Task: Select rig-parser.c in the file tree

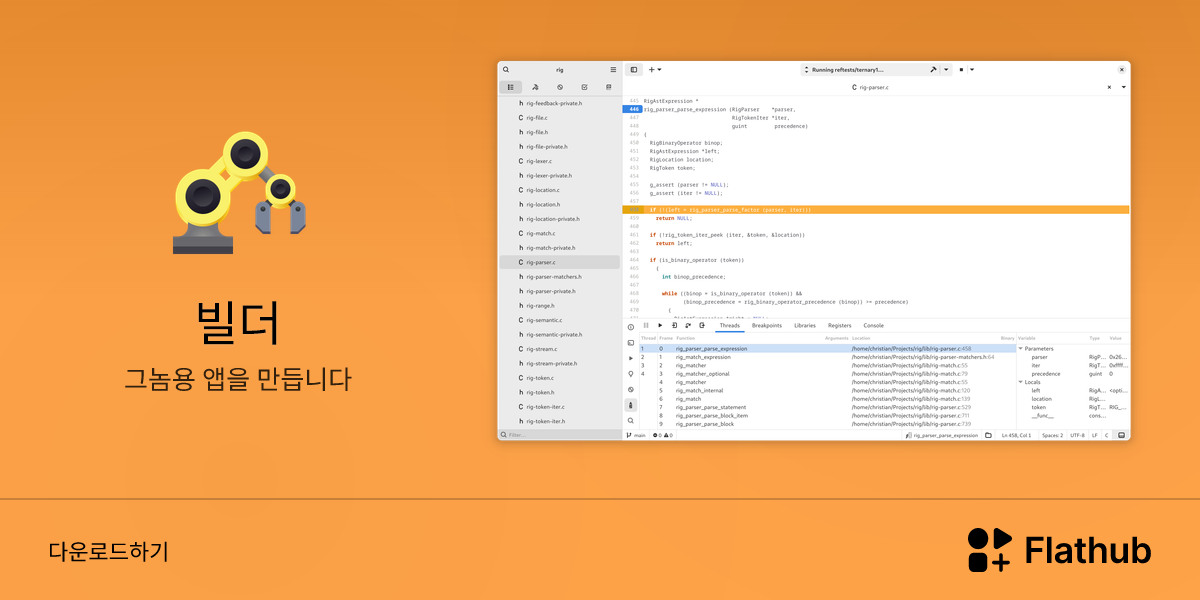Action: [560, 262]
